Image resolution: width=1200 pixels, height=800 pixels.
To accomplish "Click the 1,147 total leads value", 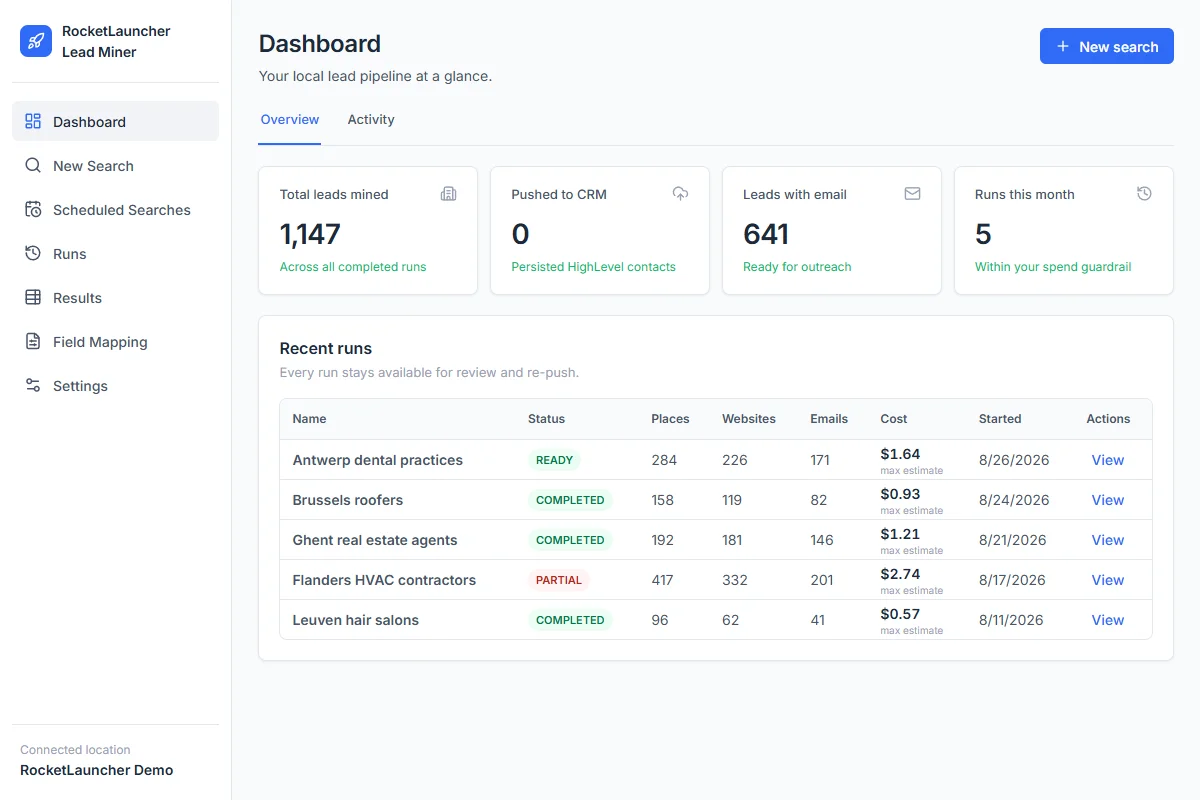I will click(x=310, y=234).
